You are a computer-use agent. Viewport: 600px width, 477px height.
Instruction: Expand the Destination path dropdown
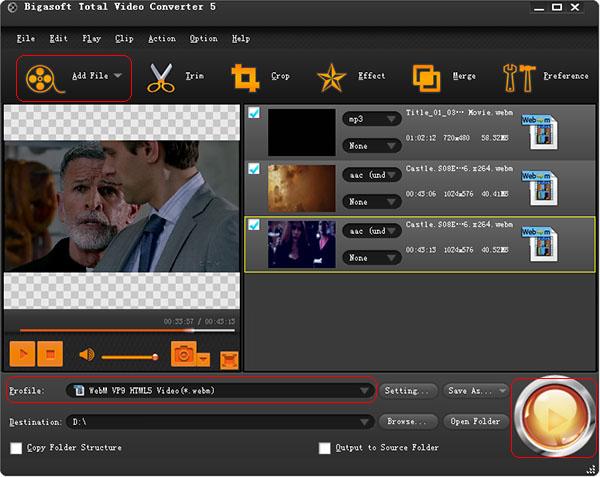click(364, 422)
